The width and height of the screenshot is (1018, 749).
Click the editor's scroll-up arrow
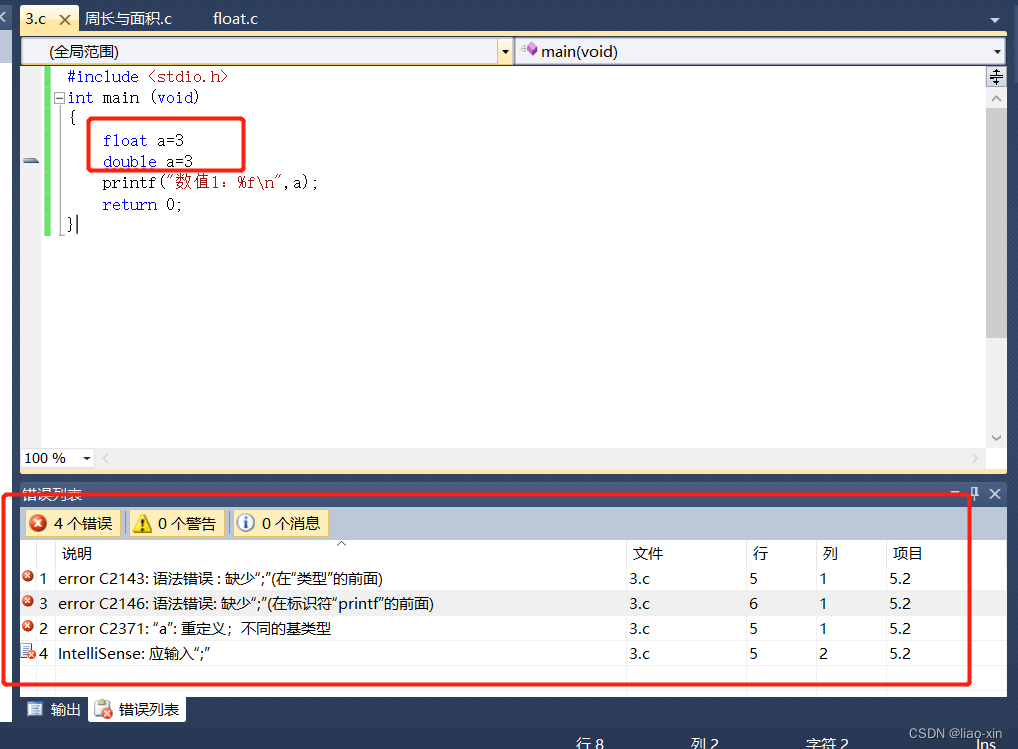[996, 98]
